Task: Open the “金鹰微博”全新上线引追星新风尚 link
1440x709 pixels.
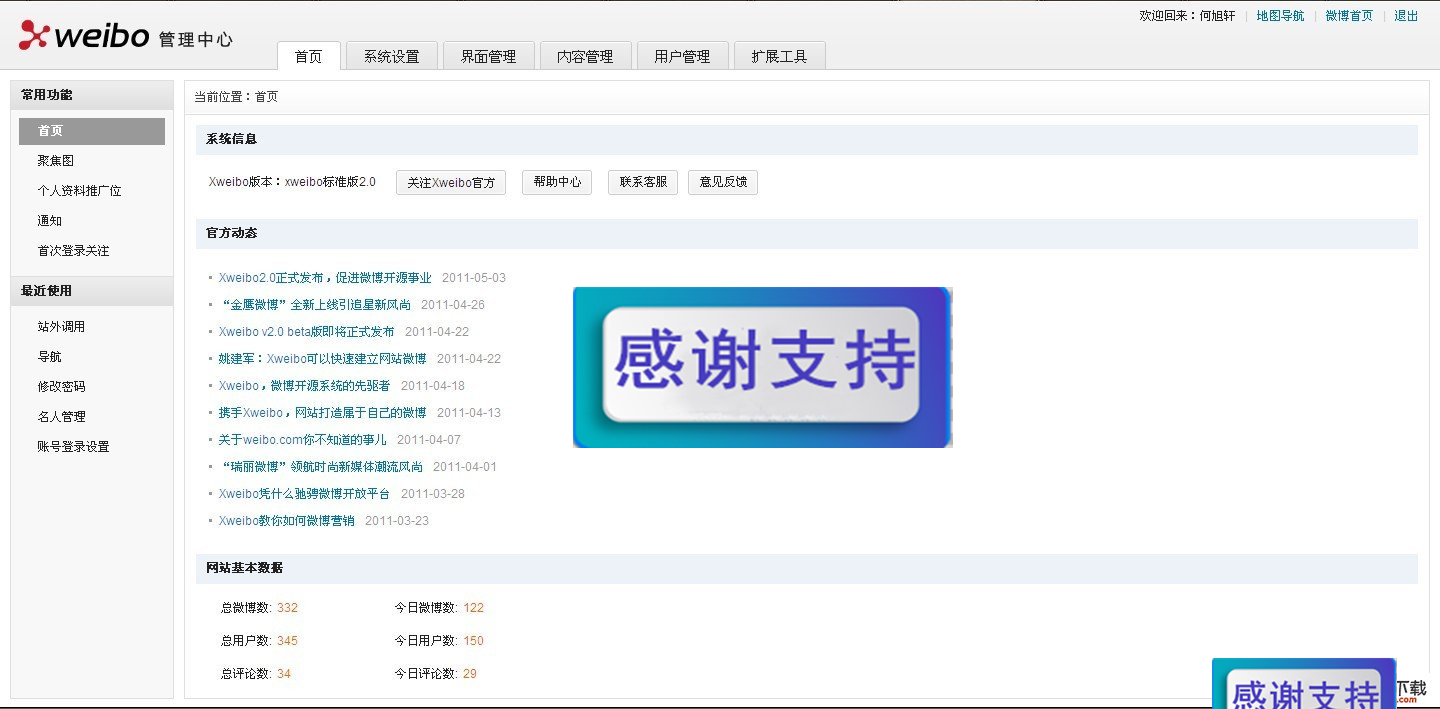Action: [315, 305]
